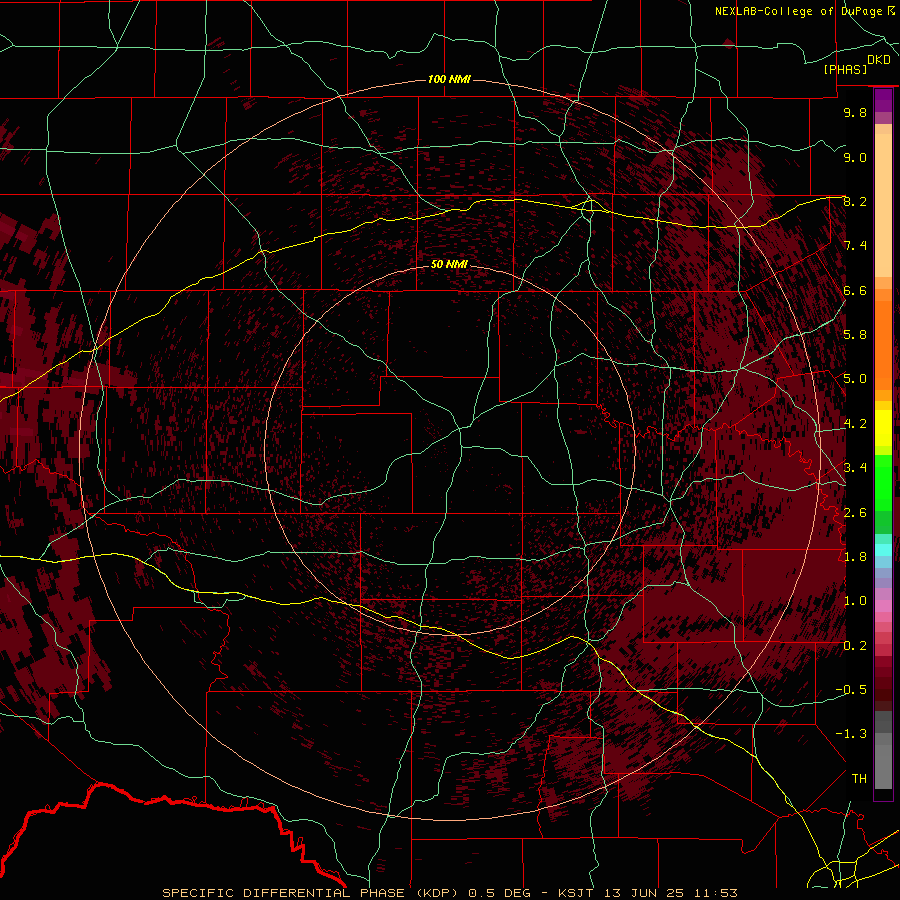Click the 5.8 value on color scale

pos(855,334)
